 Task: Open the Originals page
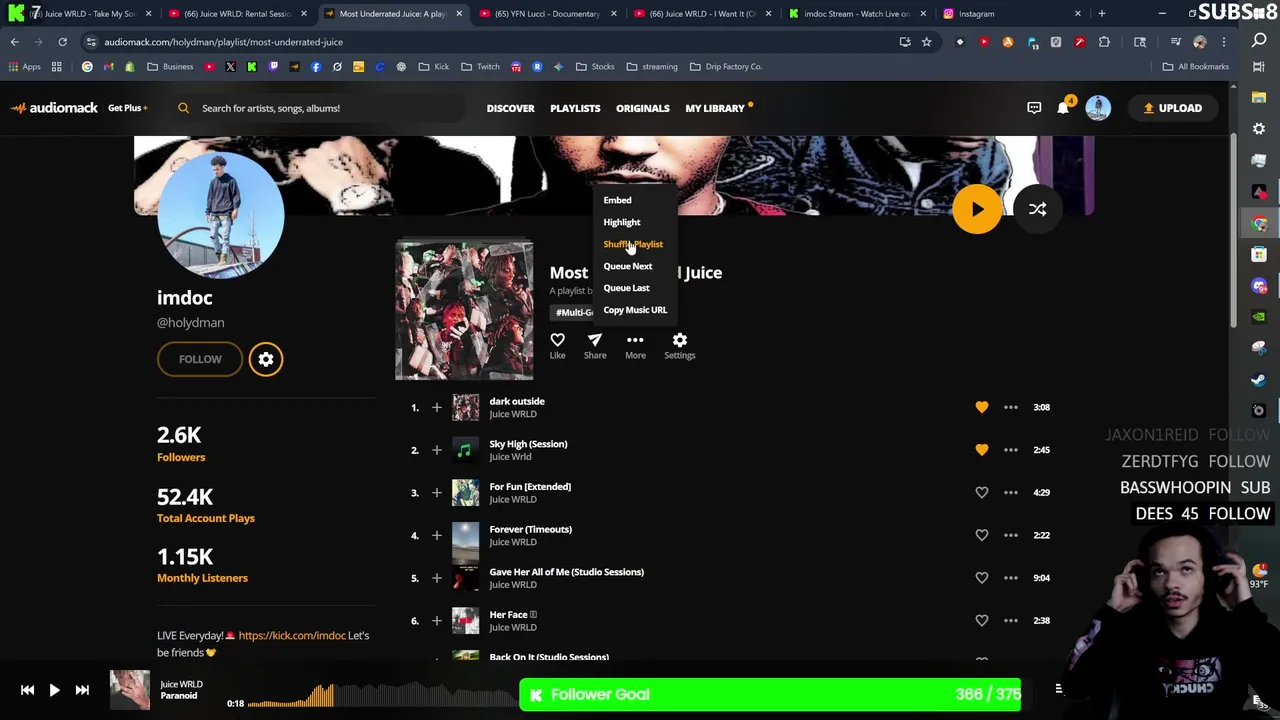coord(642,108)
